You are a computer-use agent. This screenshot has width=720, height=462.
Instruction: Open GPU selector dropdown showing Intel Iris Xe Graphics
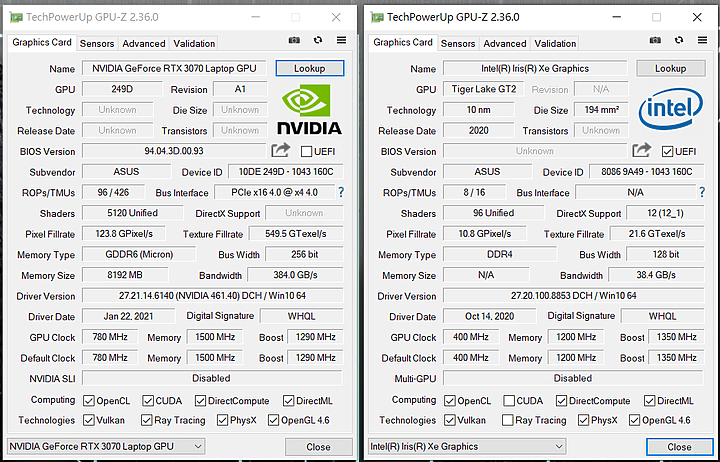467,446
